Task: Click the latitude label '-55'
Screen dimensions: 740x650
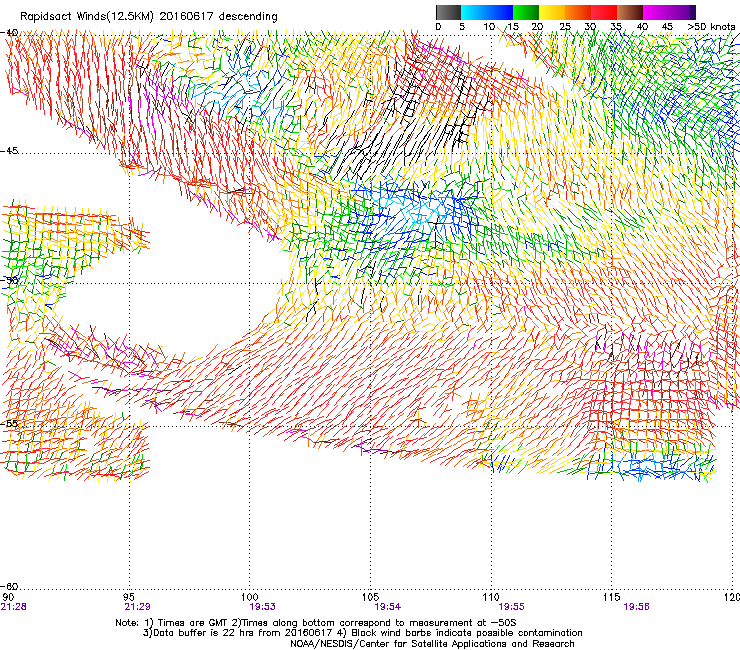Action: pos(9,423)
